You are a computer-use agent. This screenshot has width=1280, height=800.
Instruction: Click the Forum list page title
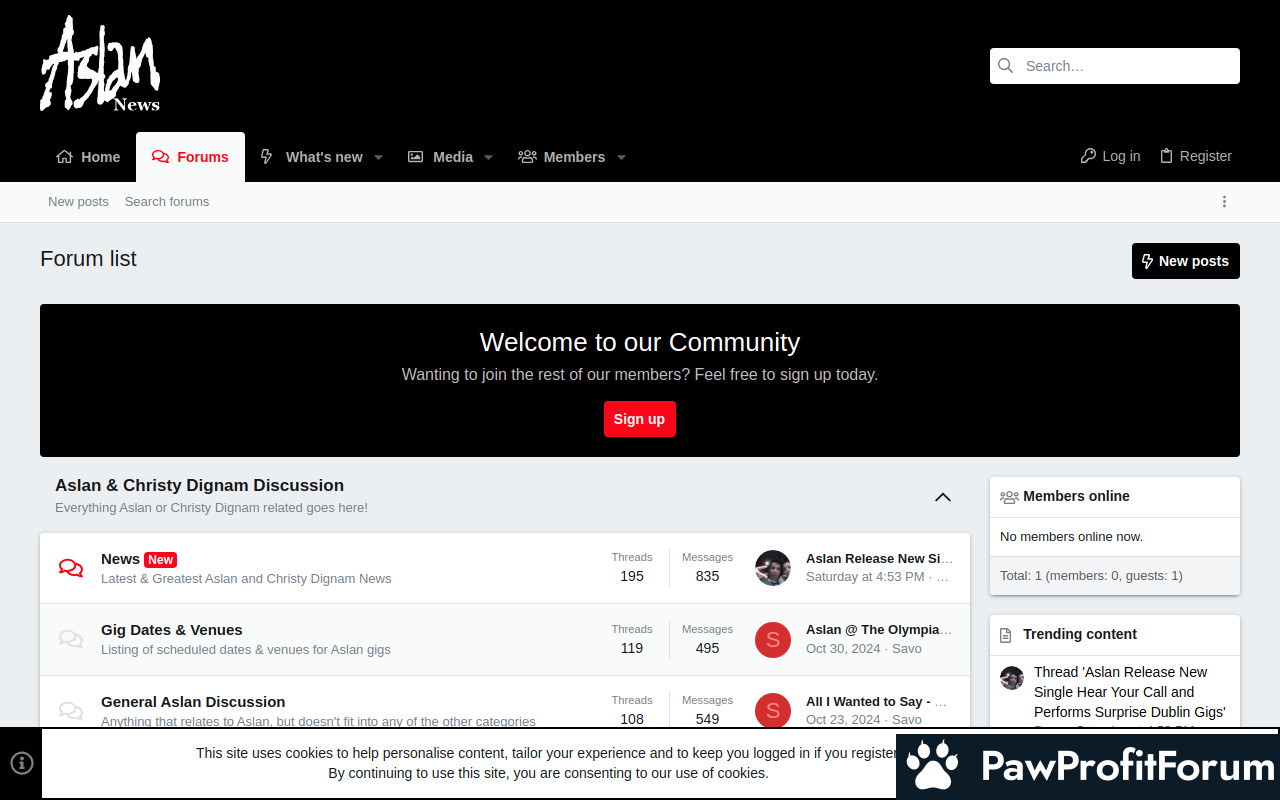(x=88, y=259)
